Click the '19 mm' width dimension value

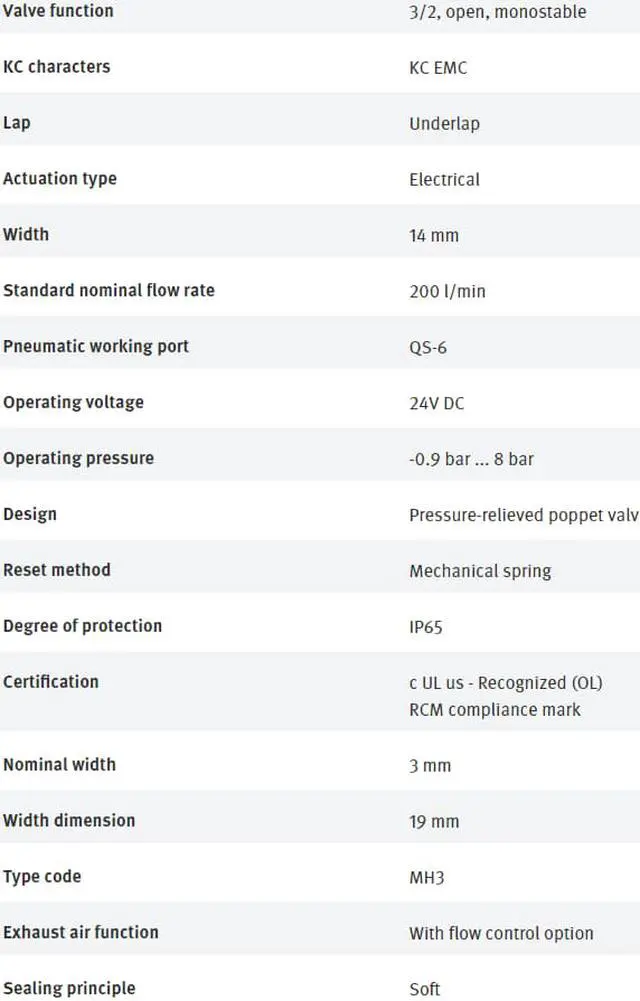[434, 822]
